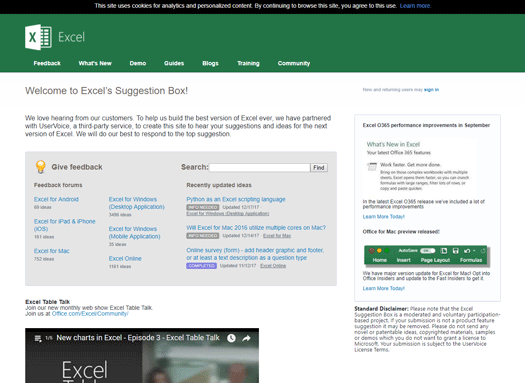Click the Find button
Image resolution: width=525 pixels, height=383 pixels.
[x=319, y=167]
